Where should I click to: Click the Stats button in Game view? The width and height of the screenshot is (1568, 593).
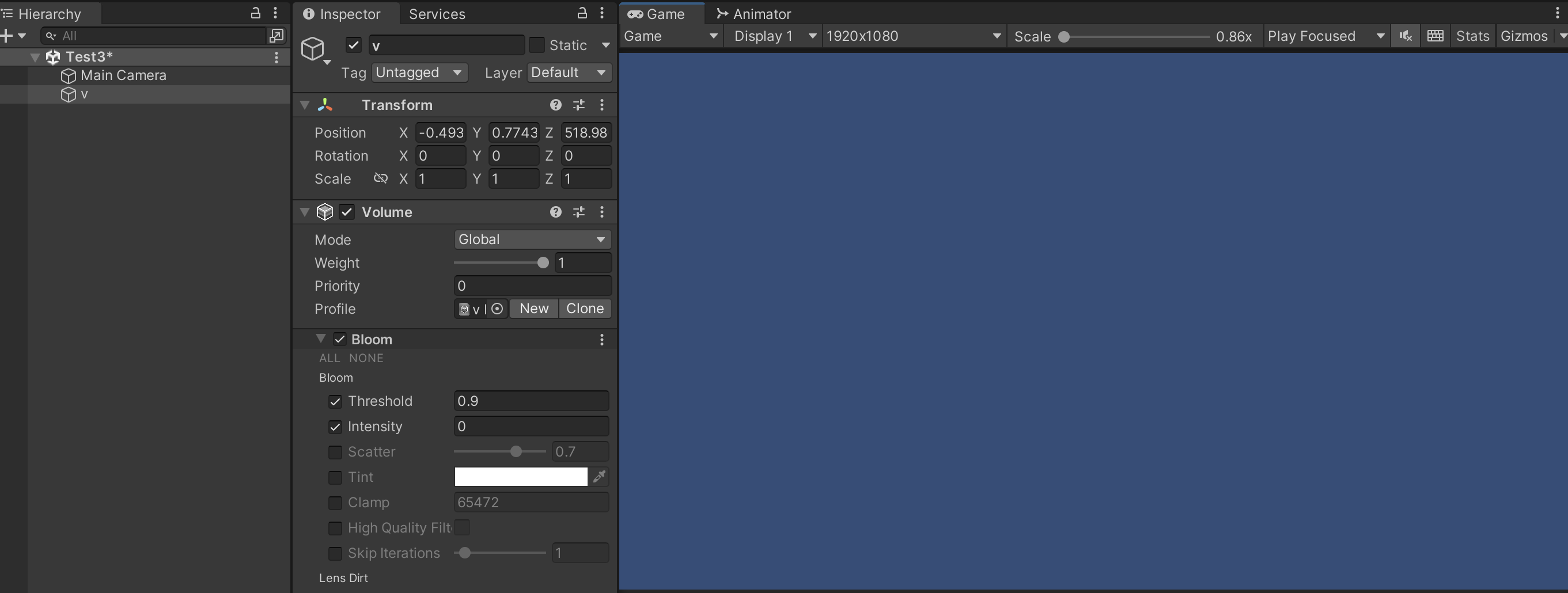(1472, 36)
